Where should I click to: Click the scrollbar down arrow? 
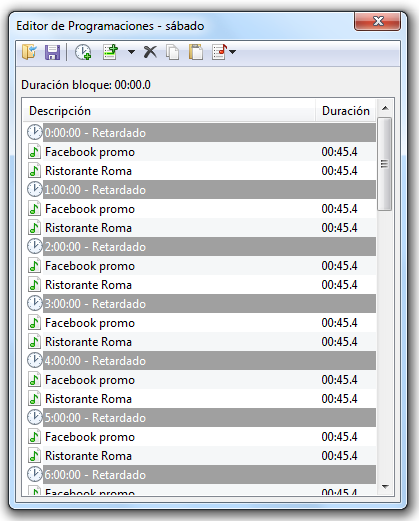click(x=385, y=487)
